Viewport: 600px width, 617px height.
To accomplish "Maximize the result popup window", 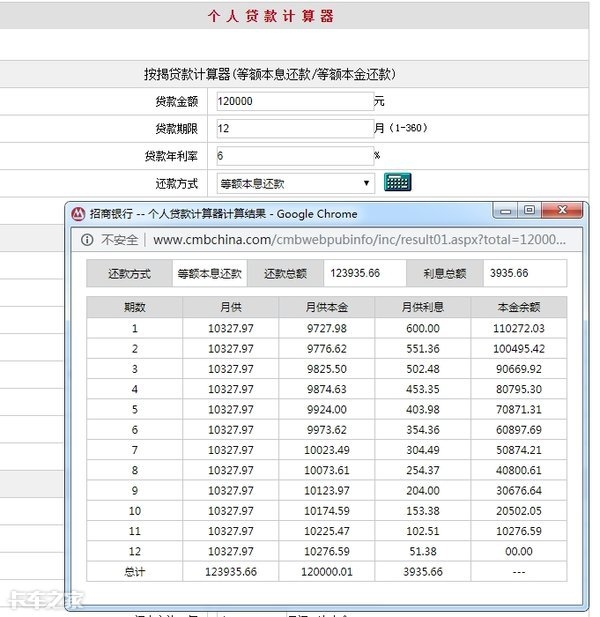I will tap(530, 210).
